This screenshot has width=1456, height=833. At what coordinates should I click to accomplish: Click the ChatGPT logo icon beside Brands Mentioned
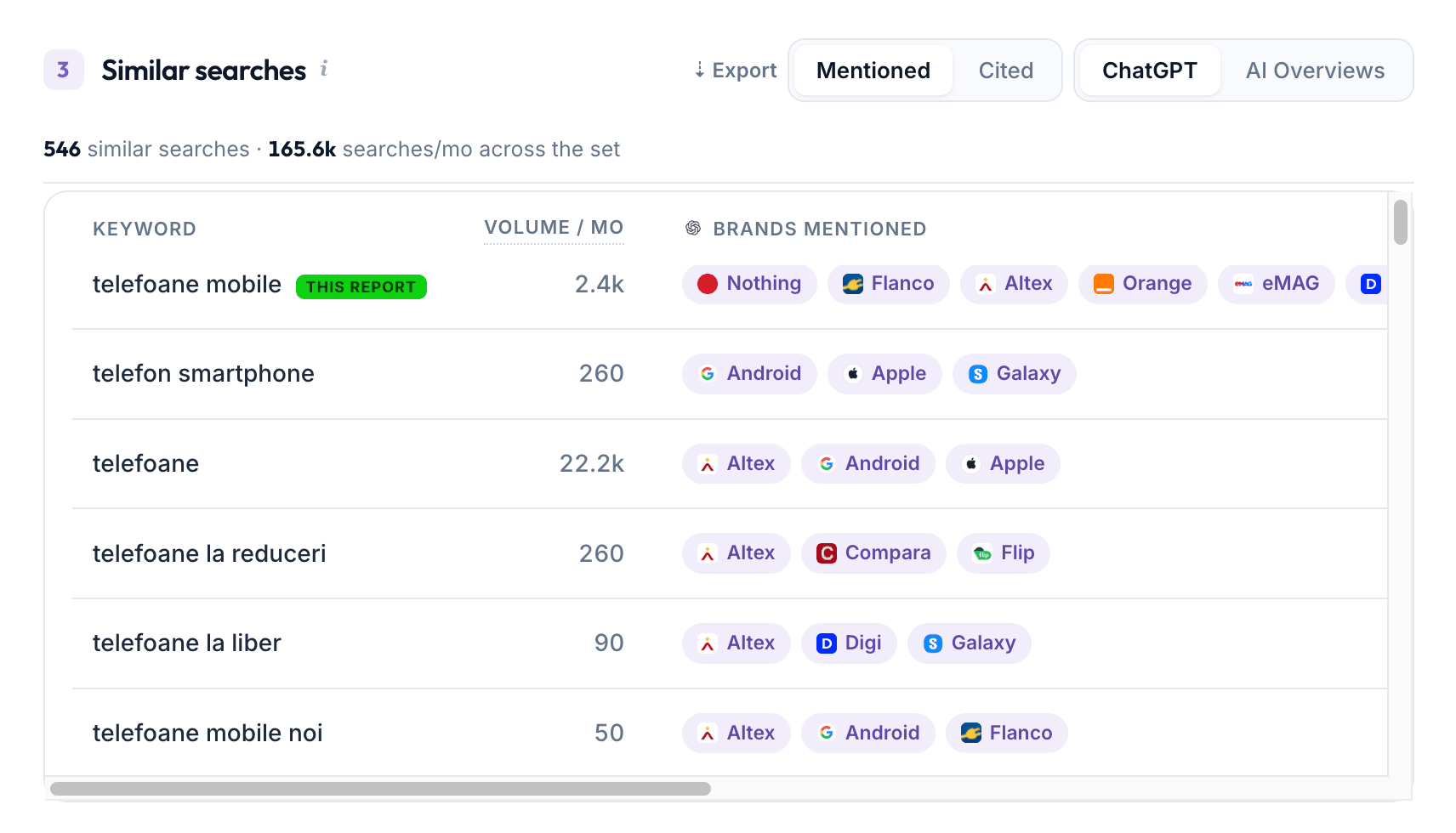point(693,228)
